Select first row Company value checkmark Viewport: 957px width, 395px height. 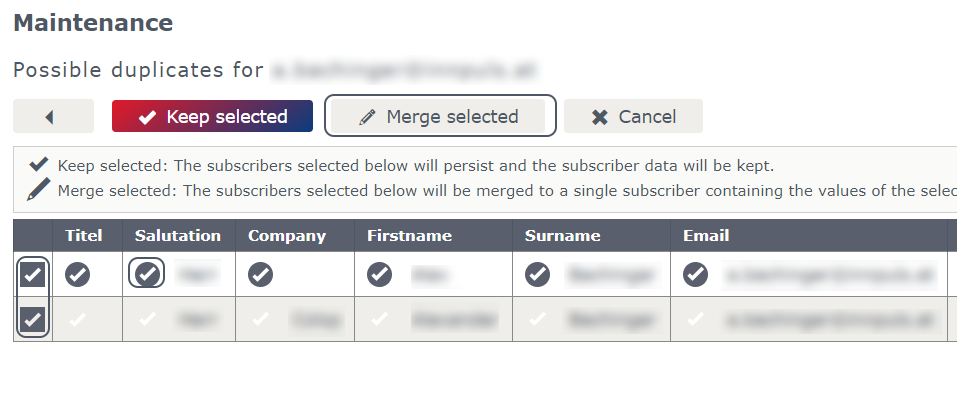click(261, 275)
